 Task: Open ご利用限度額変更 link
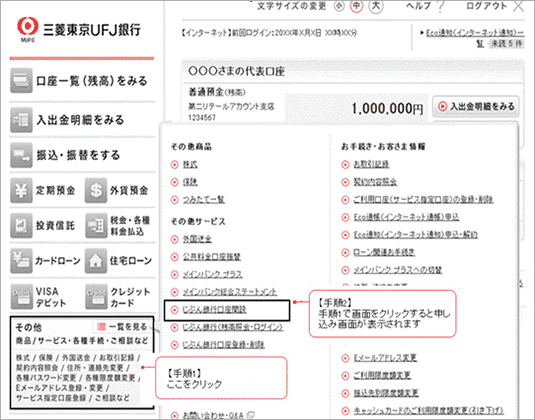point(382,375)
